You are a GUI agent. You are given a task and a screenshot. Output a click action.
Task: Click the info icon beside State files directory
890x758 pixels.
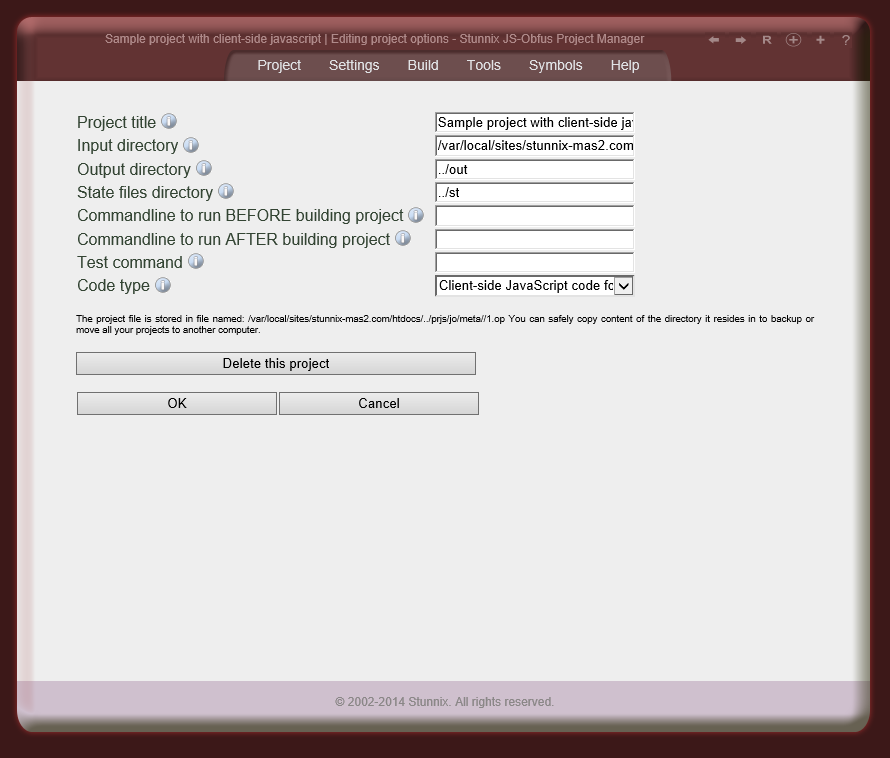226,191
